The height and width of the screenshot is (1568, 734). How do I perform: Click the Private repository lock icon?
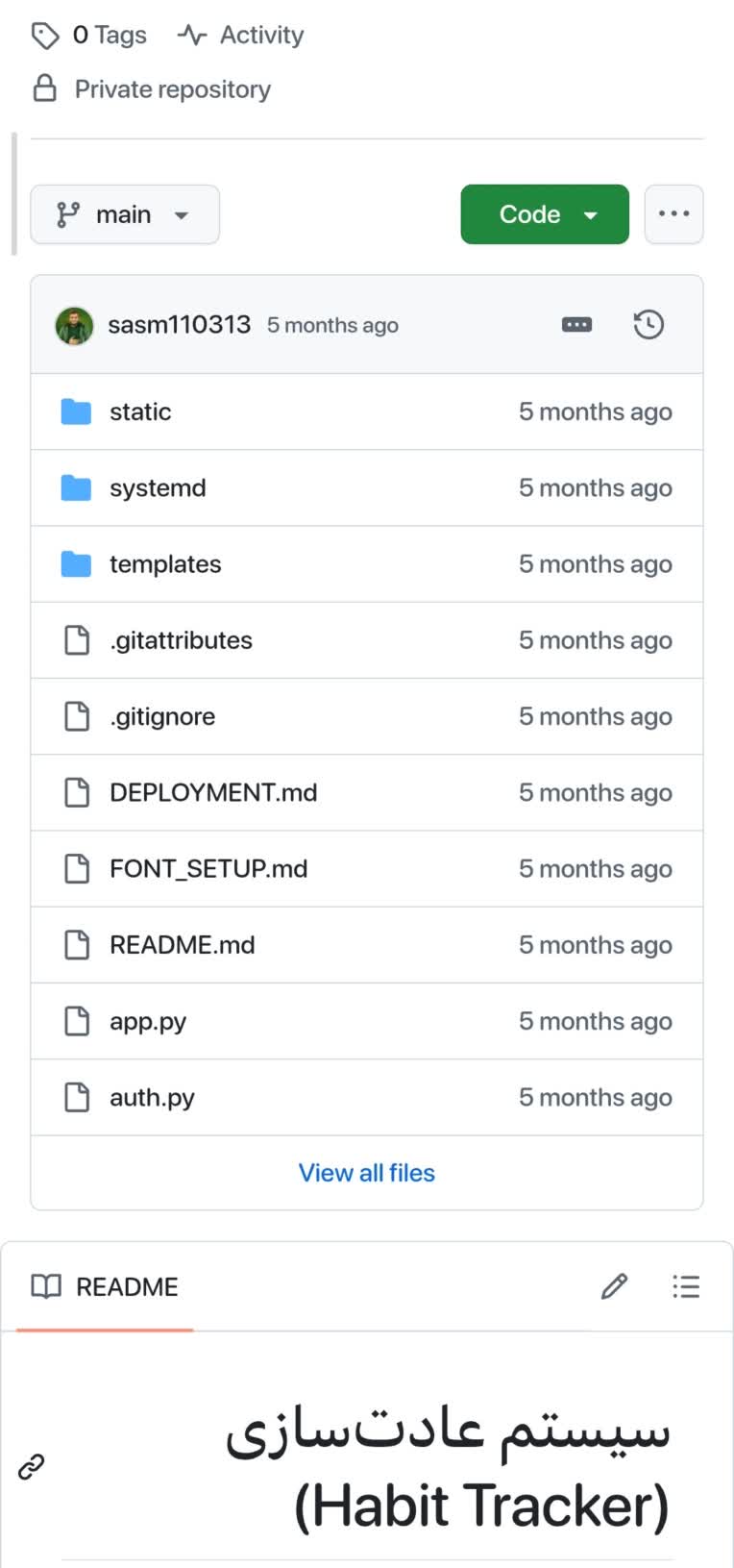[45, 88]
